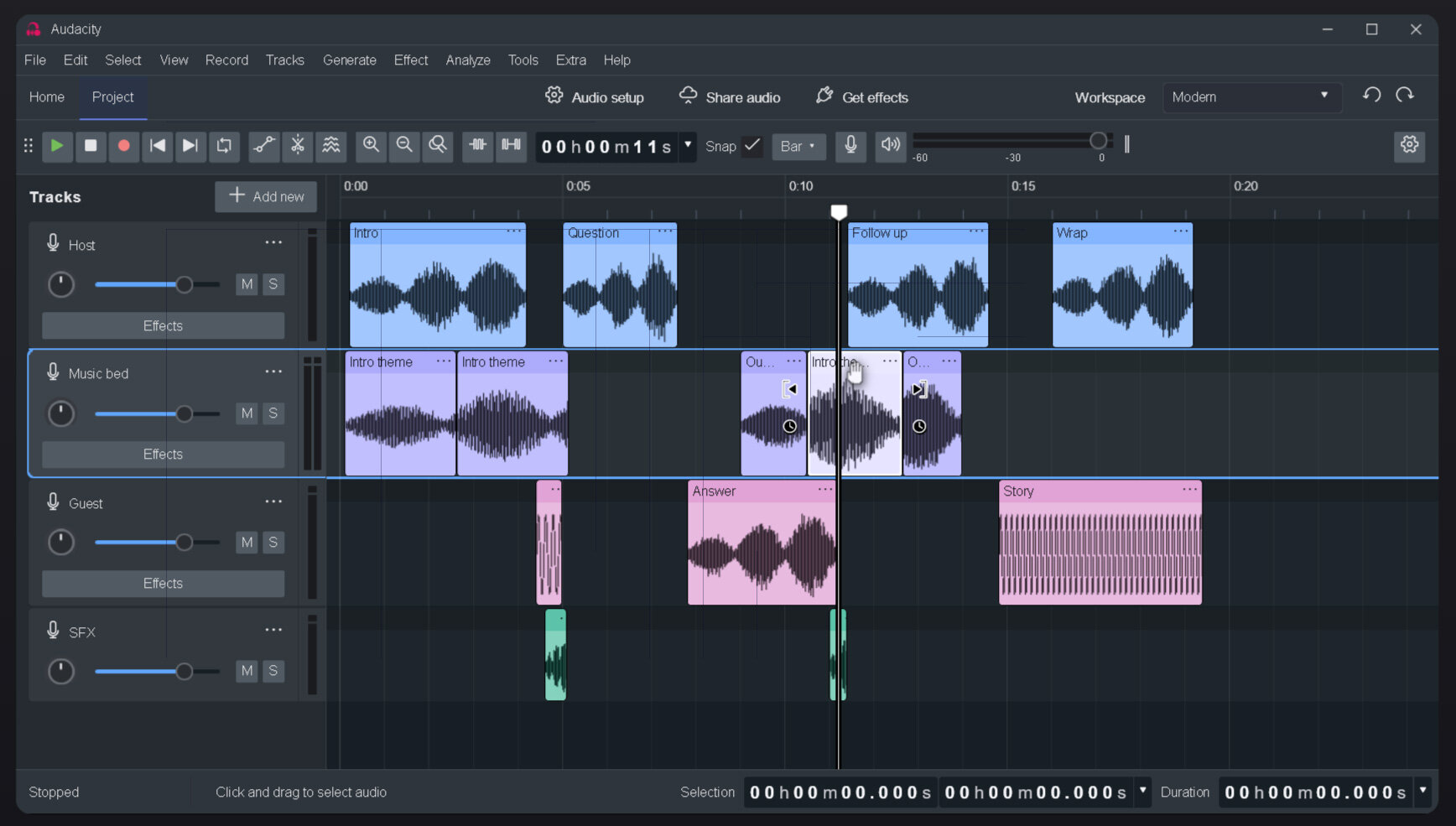Adjust the Host track volume slider
This screenshot has width=1456, height=826.
pos(158,284)
